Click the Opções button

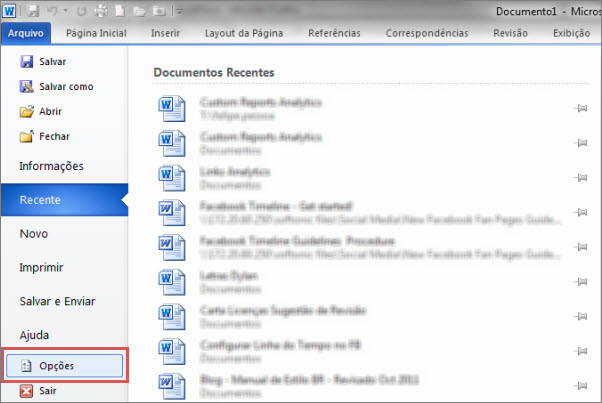(x=64, y=365)
